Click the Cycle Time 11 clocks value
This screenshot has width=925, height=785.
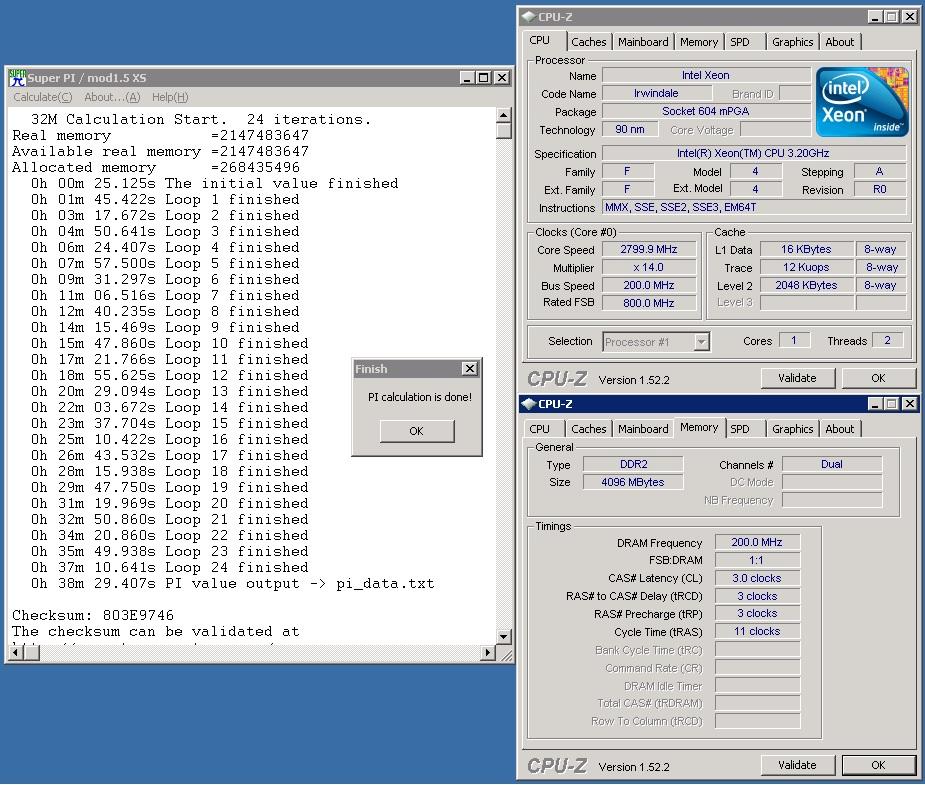(x=757, y=631)
